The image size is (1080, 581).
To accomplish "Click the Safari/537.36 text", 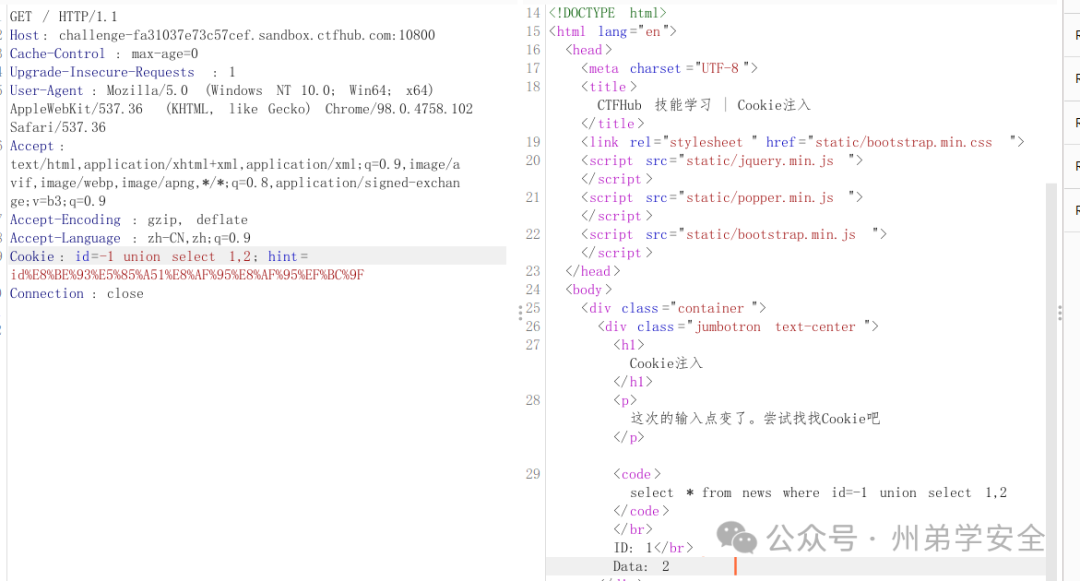I will (58, 127).
